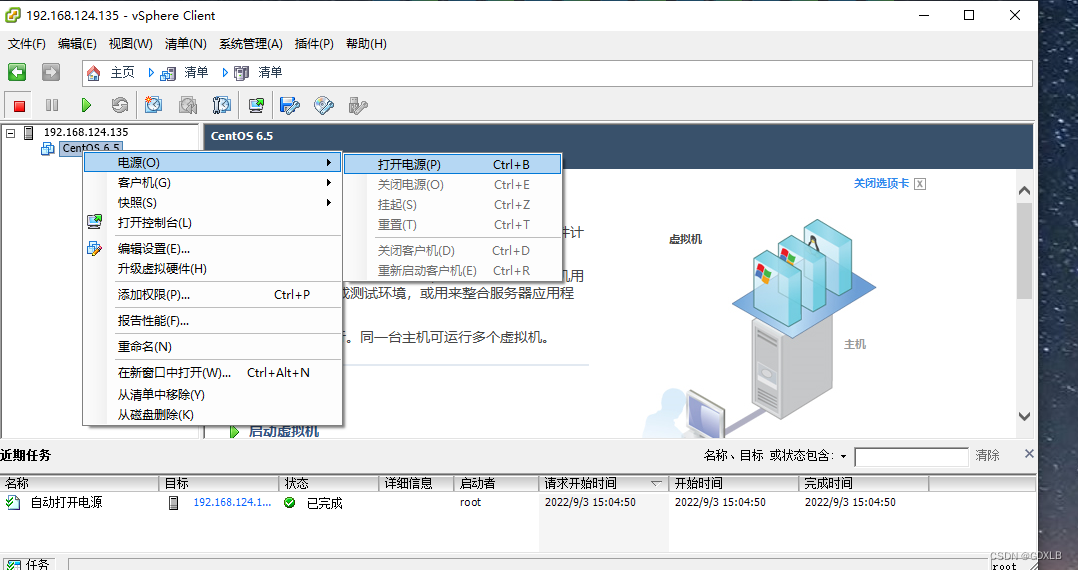Click the 清除 button in recent tasks
The width and height of the screenshot is (1078, 570).
tap(987, 456)
